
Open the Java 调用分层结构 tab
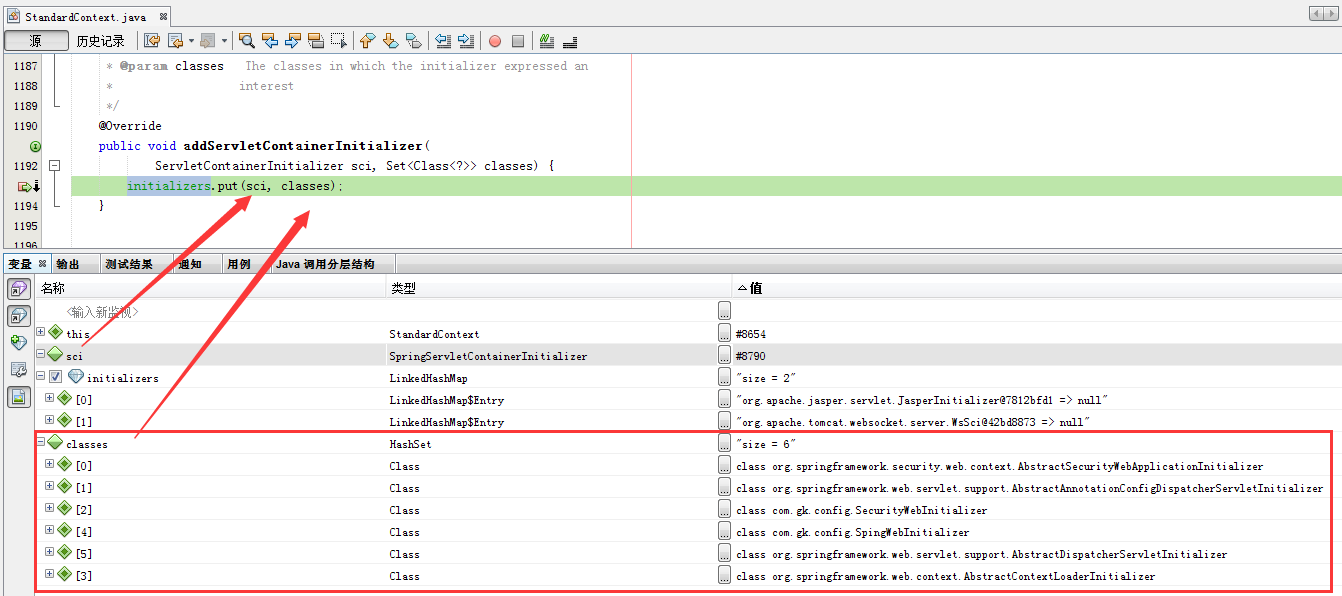(325, 264)
